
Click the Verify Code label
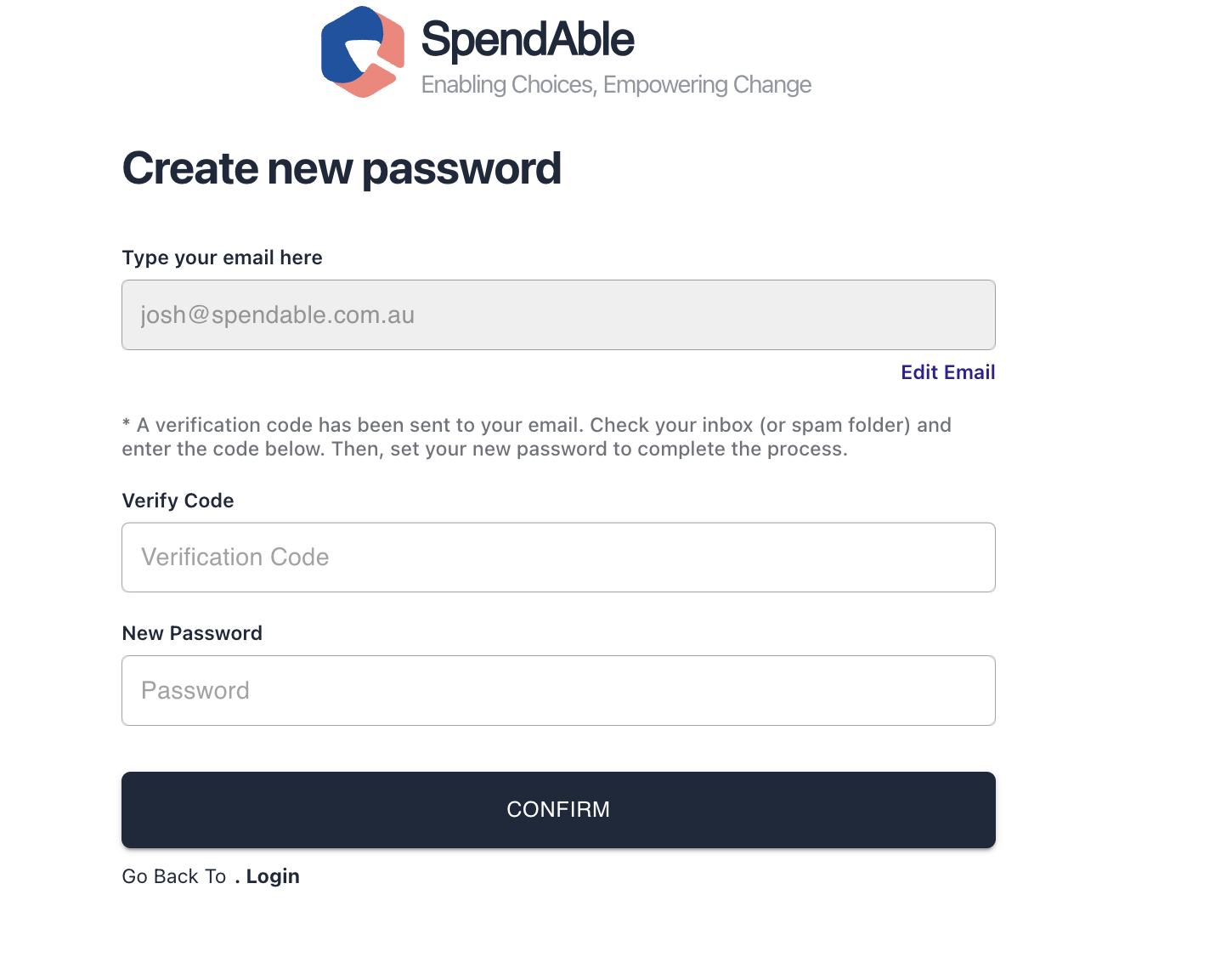(178, 501)
